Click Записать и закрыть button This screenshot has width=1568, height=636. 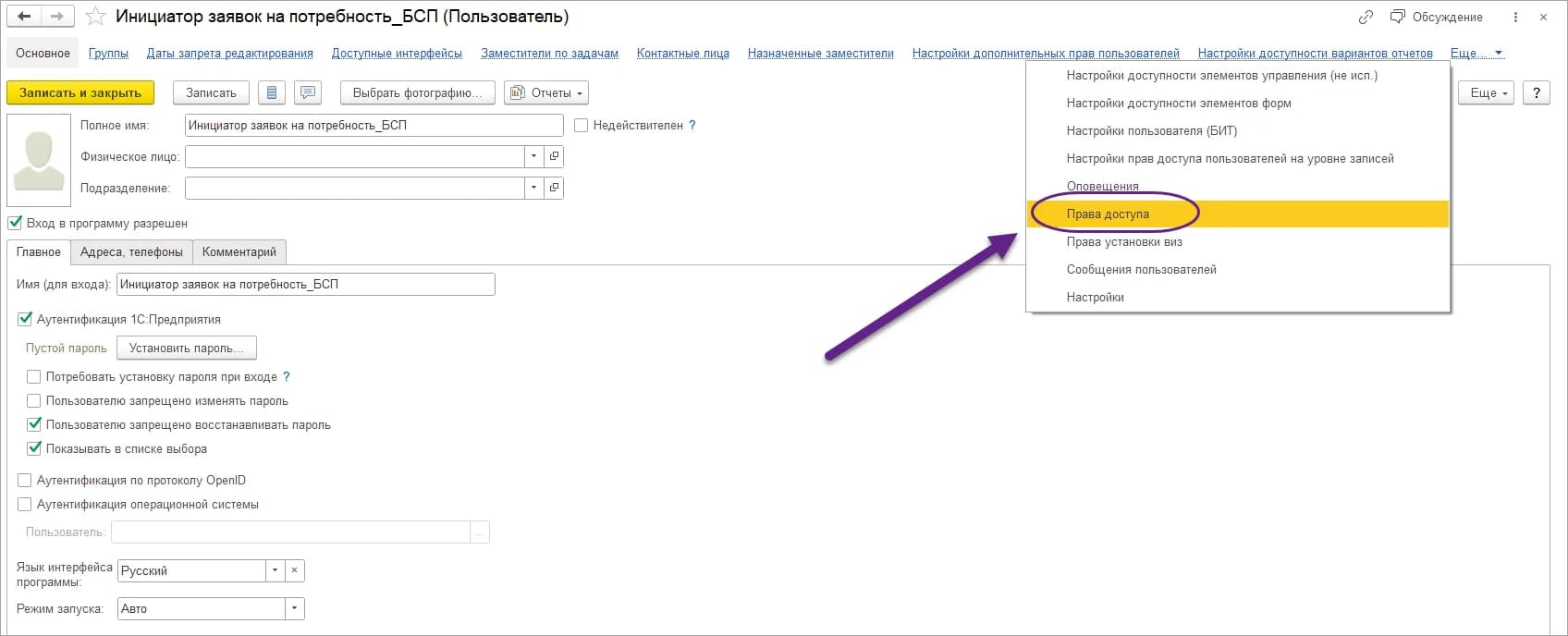tap(80, 92)
